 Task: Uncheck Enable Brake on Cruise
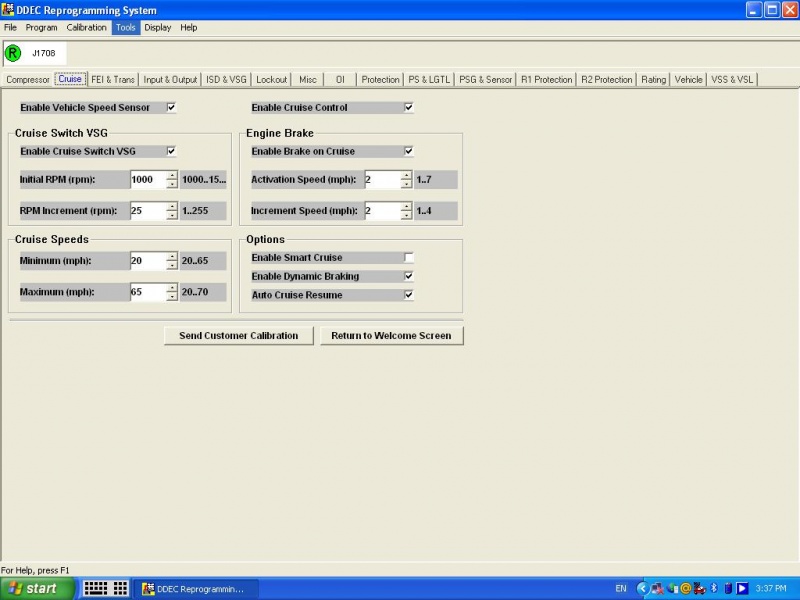408,151
